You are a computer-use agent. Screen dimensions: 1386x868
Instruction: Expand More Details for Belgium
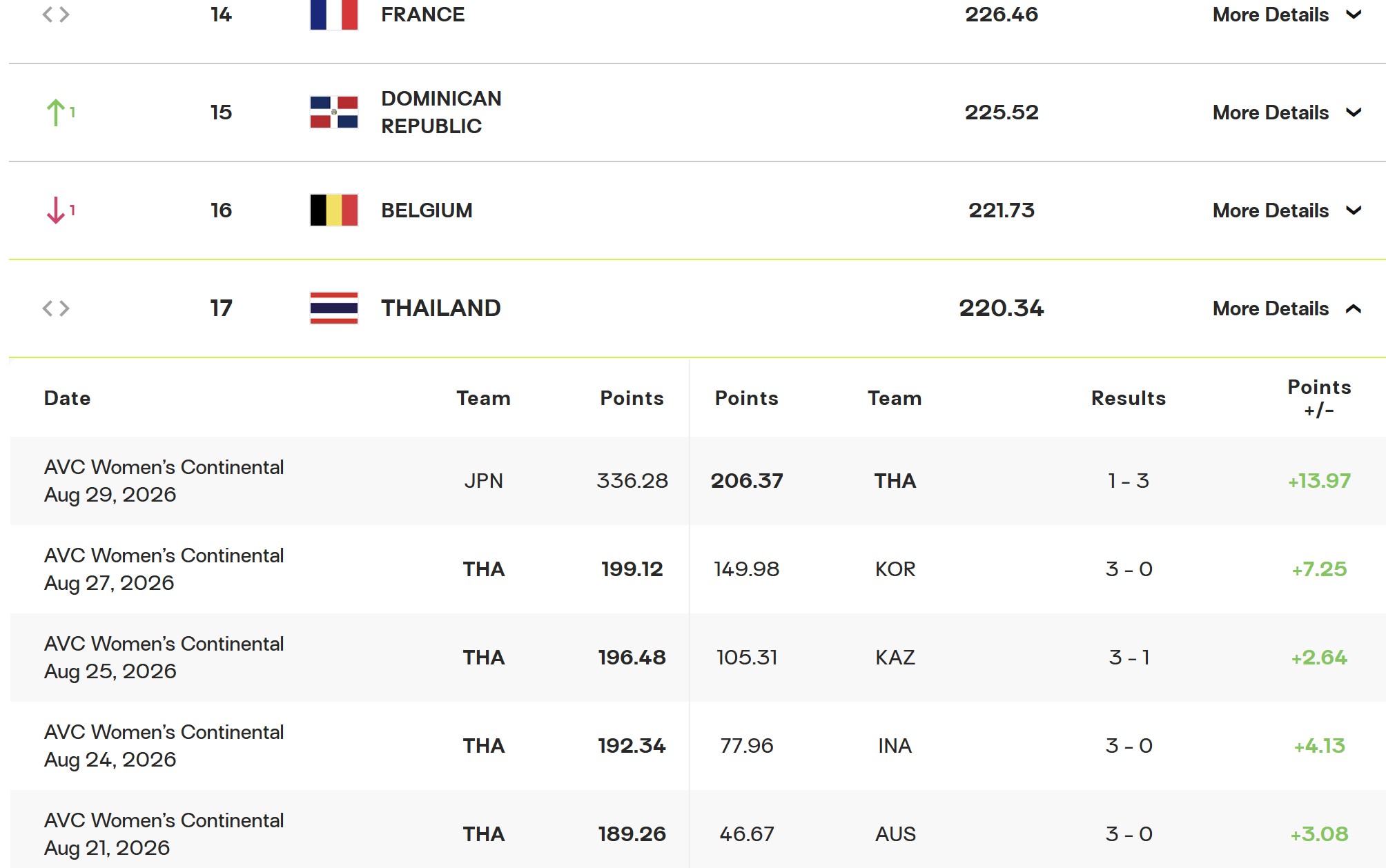[1287, 210]
